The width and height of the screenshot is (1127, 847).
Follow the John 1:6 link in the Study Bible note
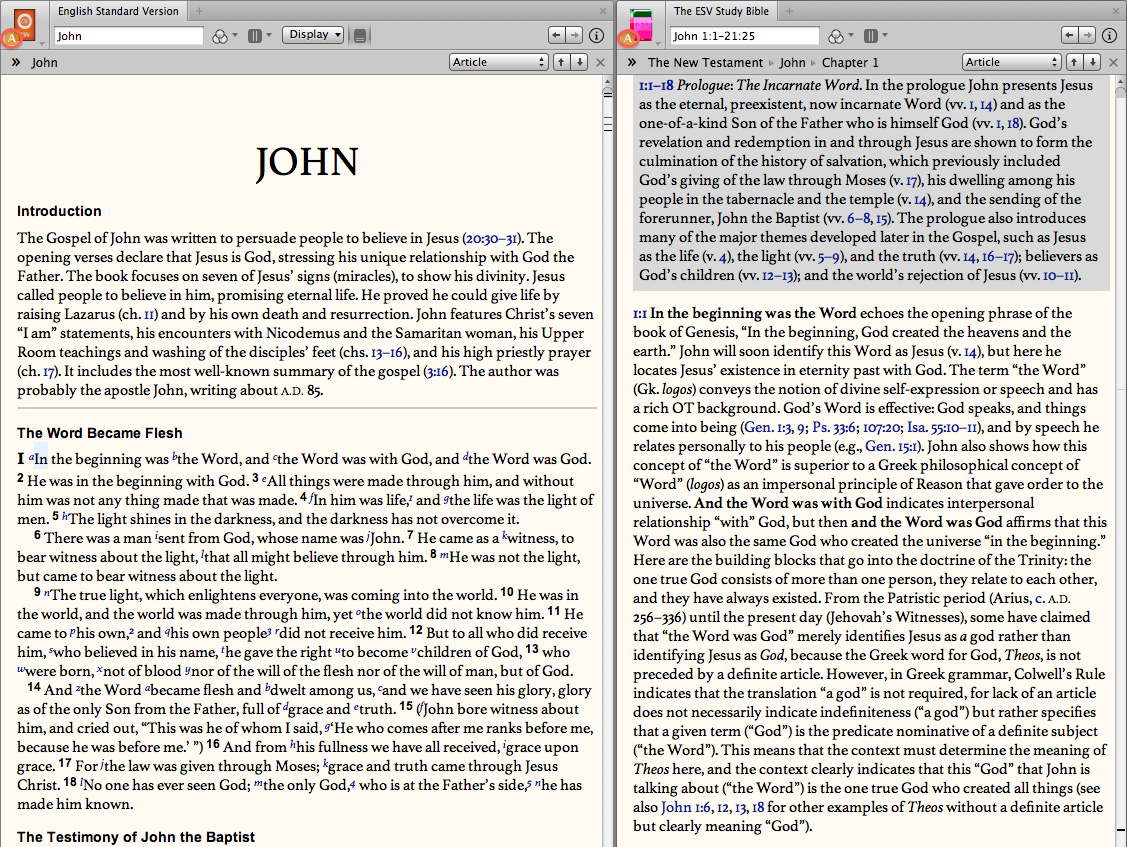click(685, 807)
